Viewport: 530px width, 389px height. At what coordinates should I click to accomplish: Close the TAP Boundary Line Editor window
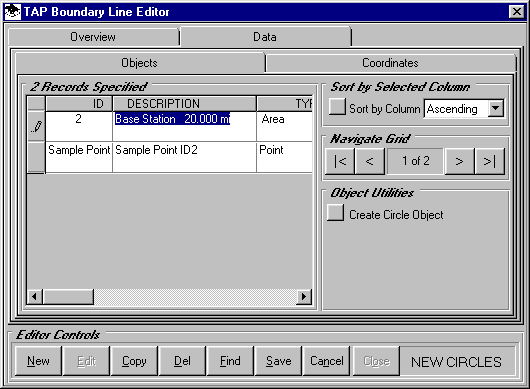coord(517,12)
